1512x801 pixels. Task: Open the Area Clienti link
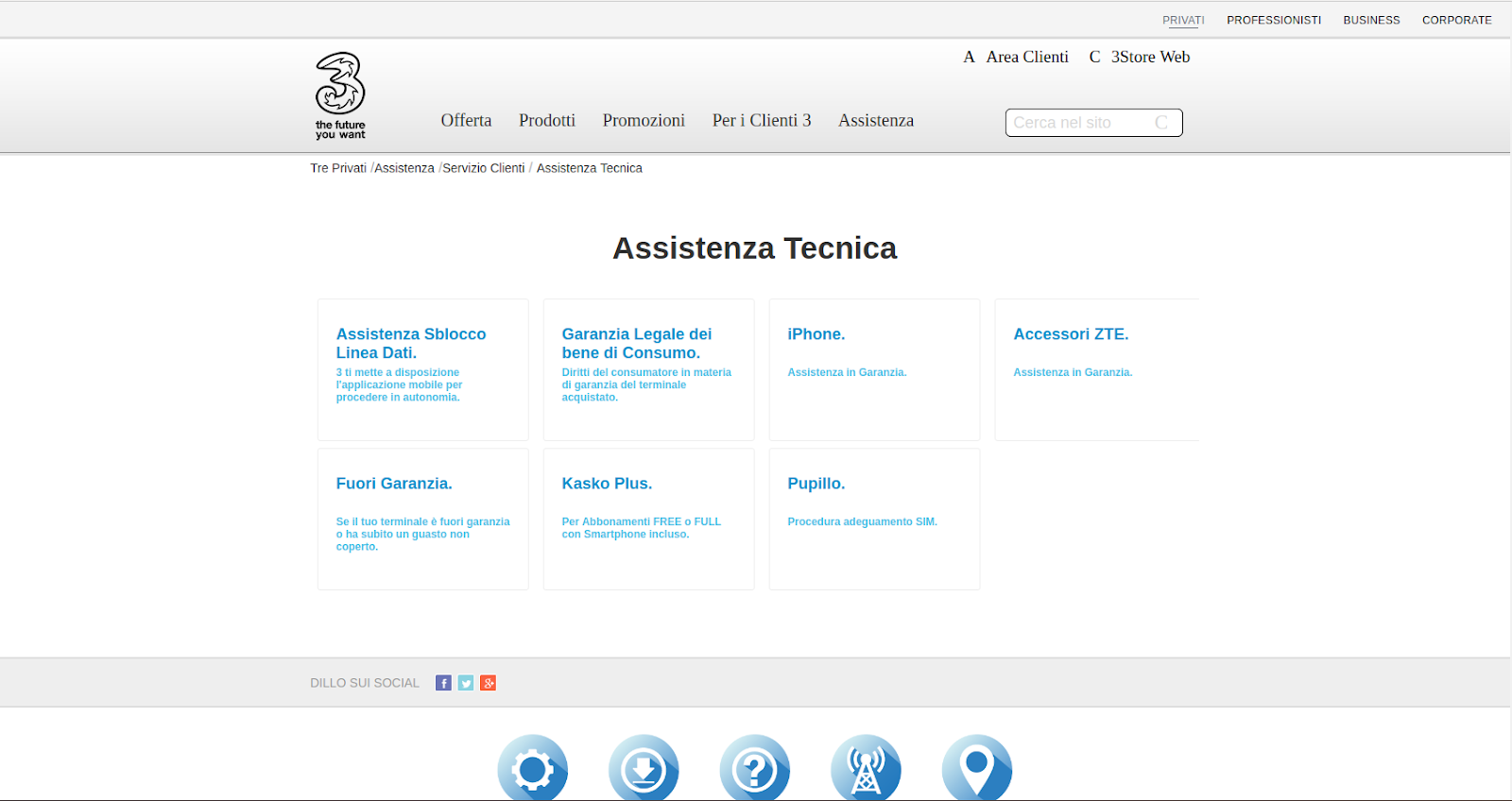(x=1026, y=57)
